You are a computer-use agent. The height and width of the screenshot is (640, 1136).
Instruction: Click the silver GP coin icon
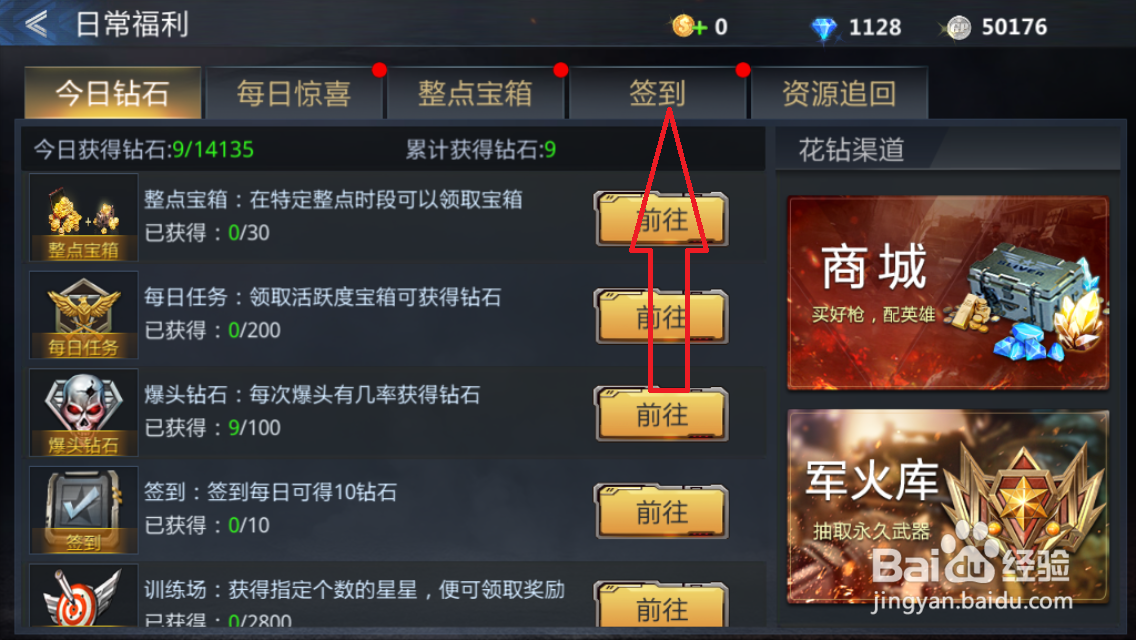958,28
